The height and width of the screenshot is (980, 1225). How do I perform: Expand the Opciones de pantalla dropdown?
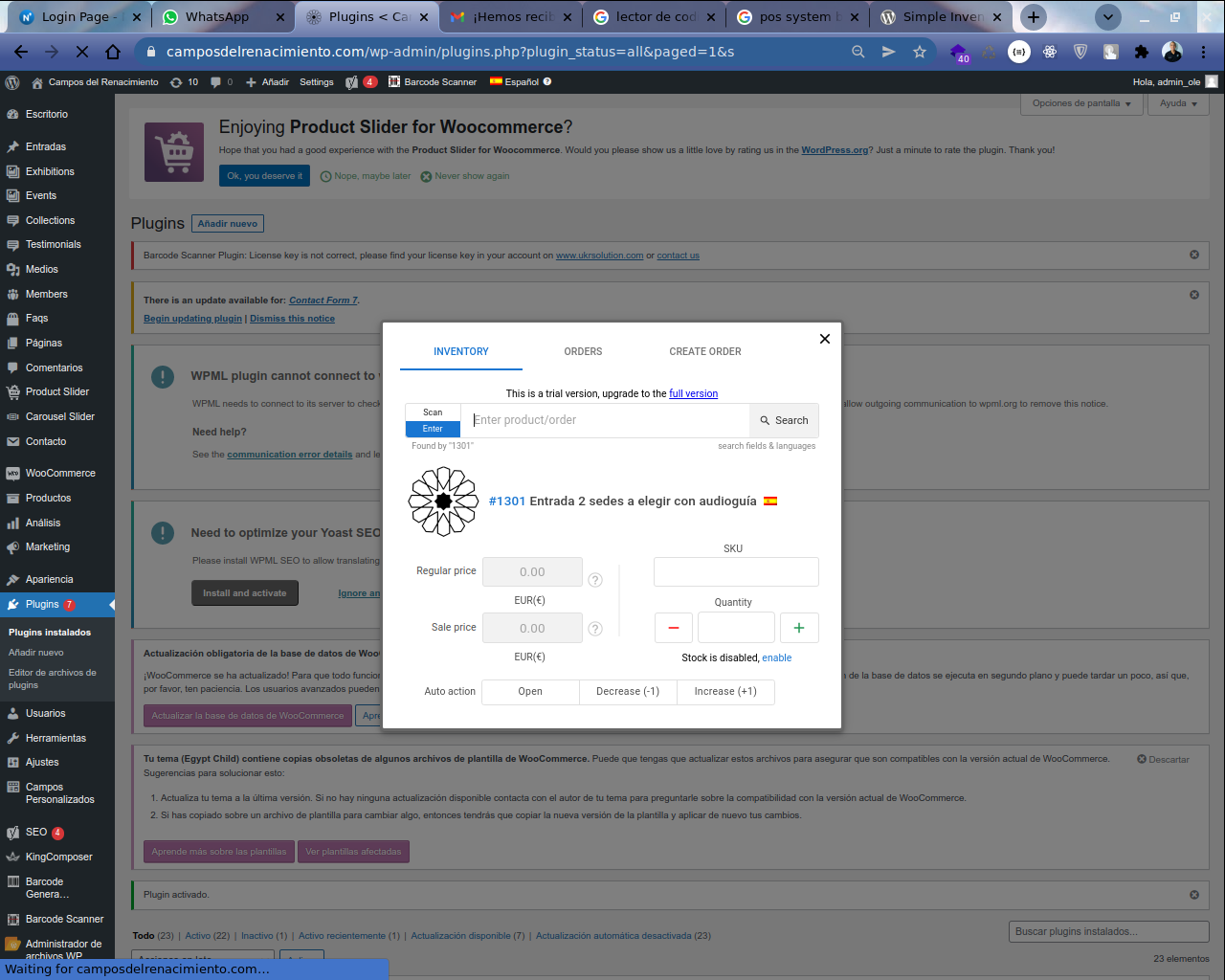[1081, 103]
